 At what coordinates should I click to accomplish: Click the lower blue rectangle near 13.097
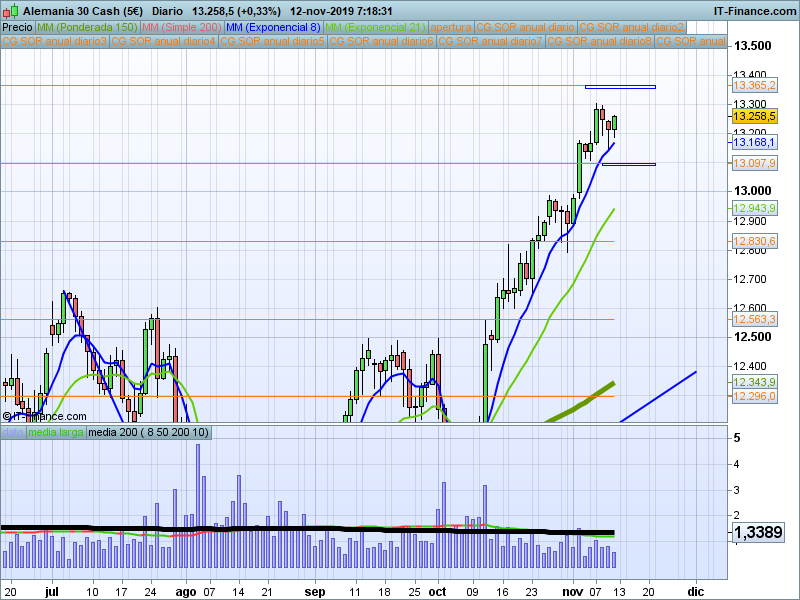click(629, 164)
